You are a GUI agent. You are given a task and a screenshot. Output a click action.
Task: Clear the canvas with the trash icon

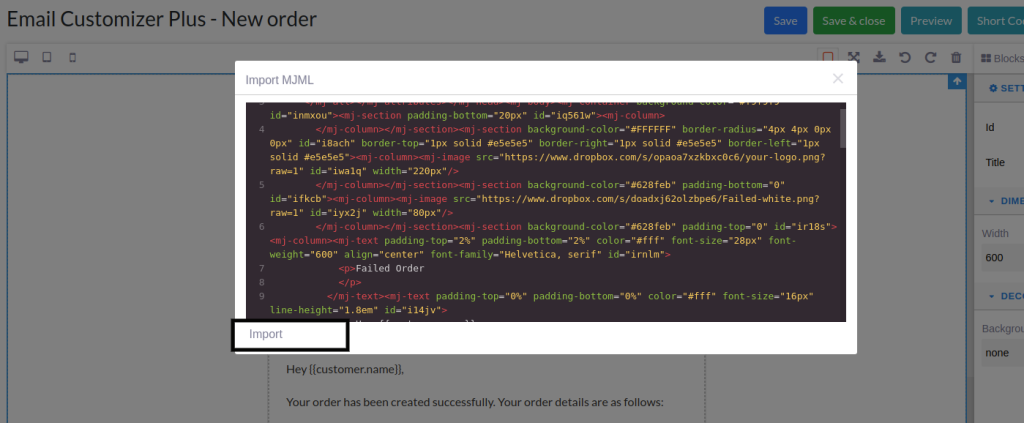coord(956,57)
